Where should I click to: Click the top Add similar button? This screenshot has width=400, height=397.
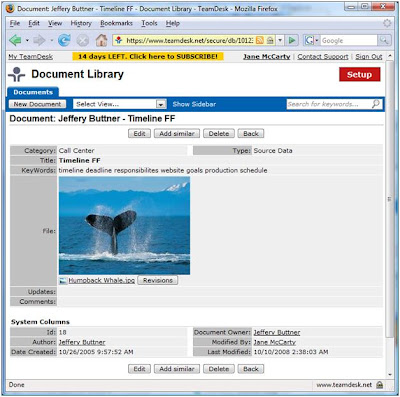coord(177,134)
